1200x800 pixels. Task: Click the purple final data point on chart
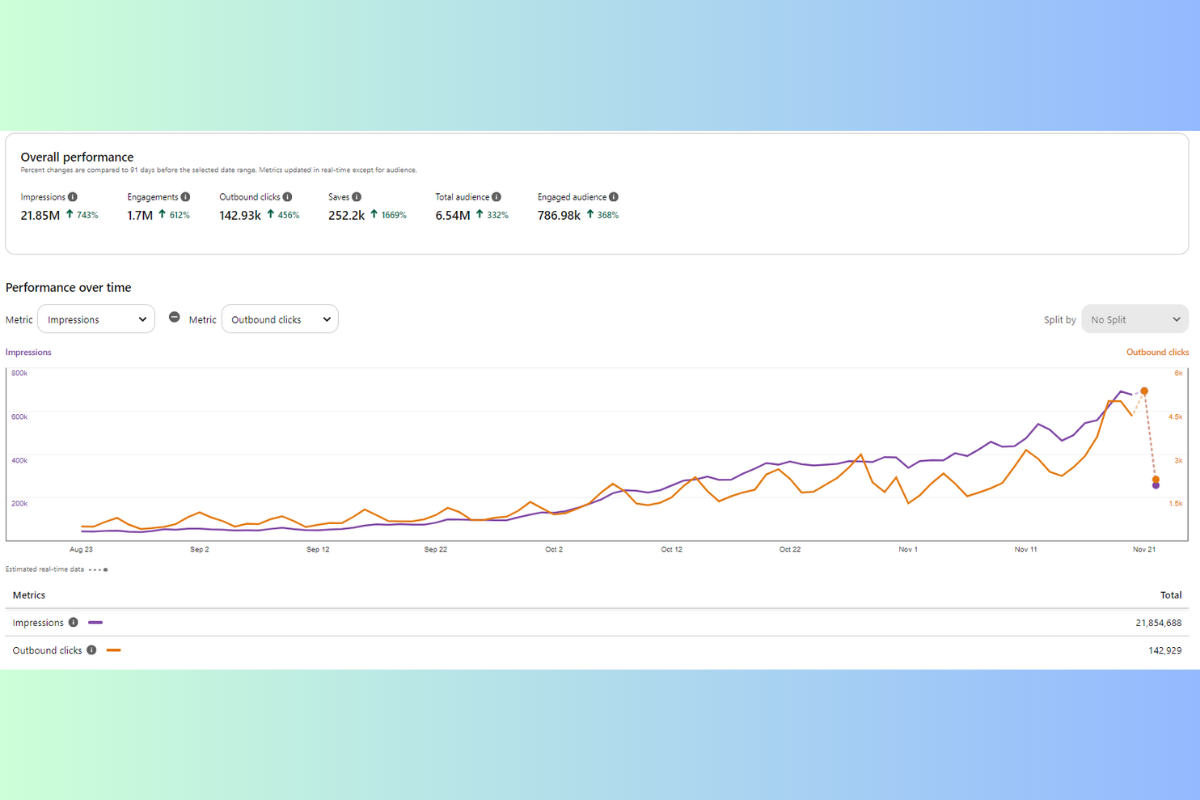point(1156,485)
